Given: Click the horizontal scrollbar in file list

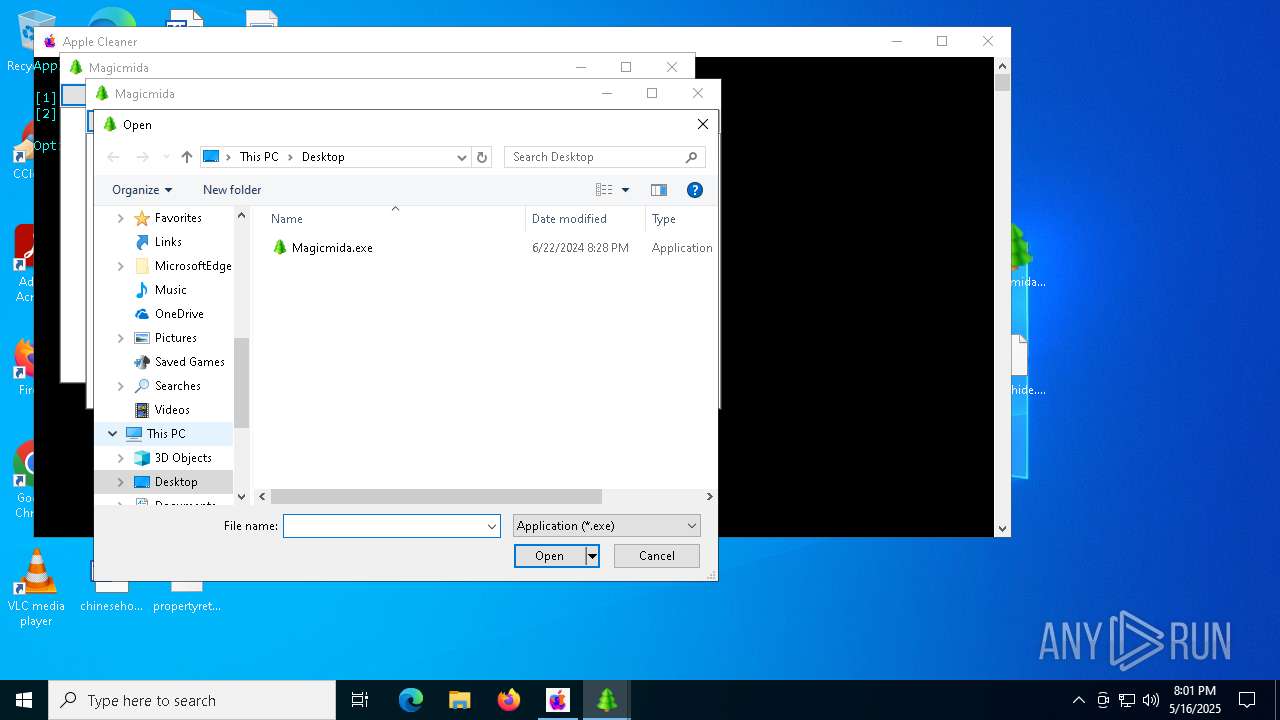Looking at the screenshot, I should tap(436, 497).
